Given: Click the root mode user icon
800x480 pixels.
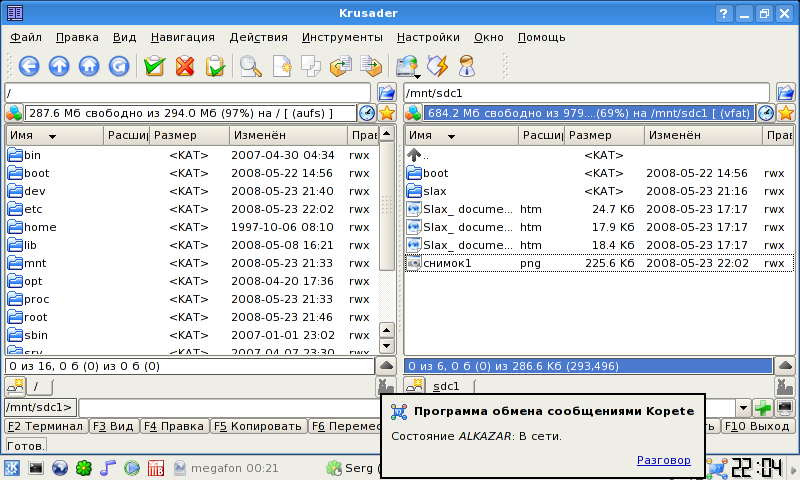Looking at the screenshot, I should point(467,66).
